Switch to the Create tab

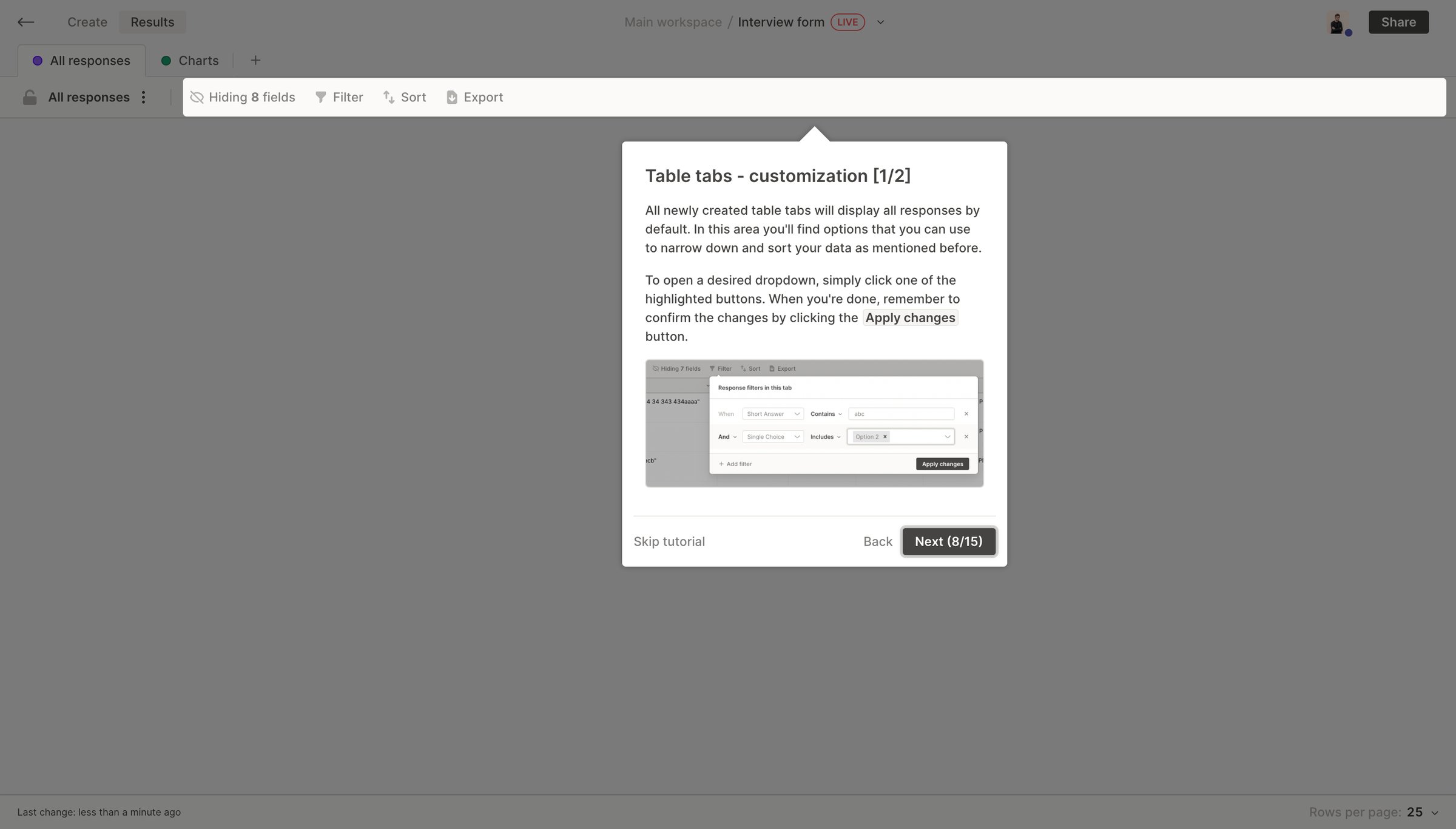coord(87,22)
